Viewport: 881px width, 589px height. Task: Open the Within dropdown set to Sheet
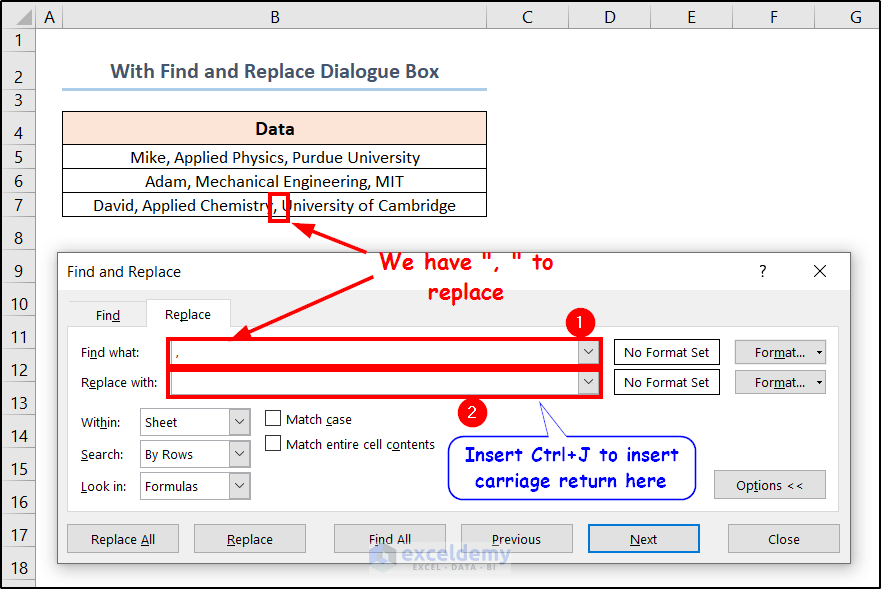[x=239, y=422]
